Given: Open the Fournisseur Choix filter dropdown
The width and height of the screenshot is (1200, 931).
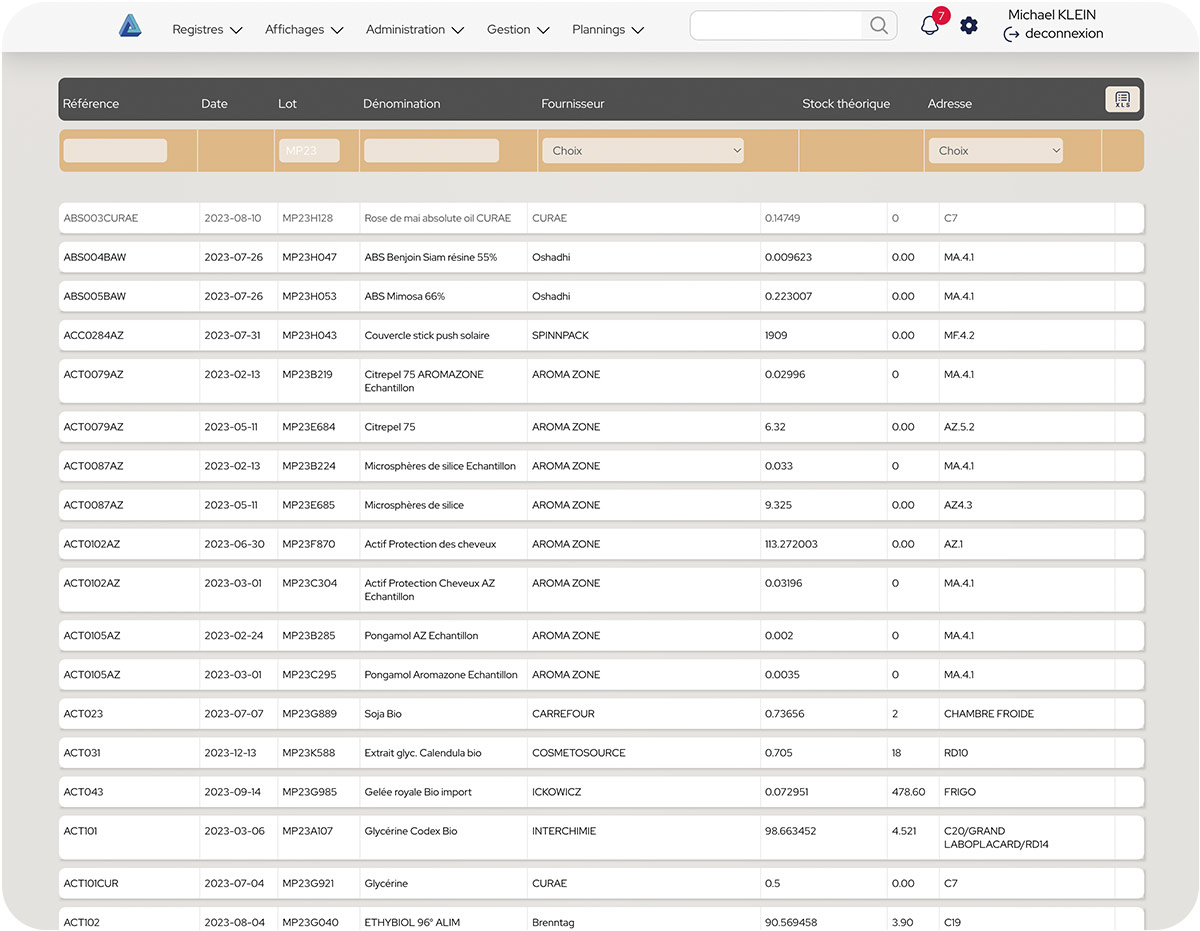Looking at the screenshot, I should tap(644, 151).
